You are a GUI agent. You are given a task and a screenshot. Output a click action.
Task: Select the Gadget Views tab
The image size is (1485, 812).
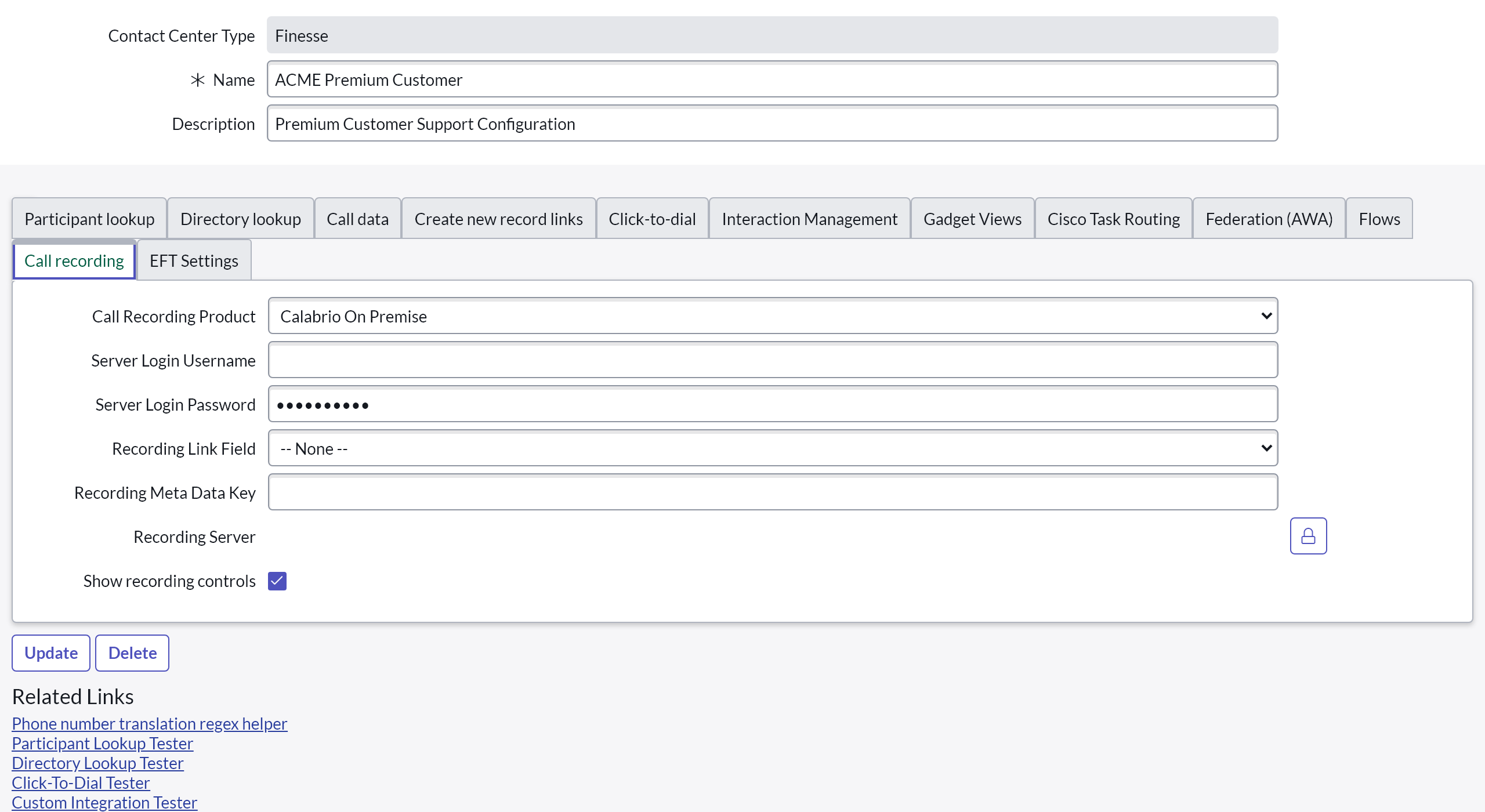(x=972, y=219)
